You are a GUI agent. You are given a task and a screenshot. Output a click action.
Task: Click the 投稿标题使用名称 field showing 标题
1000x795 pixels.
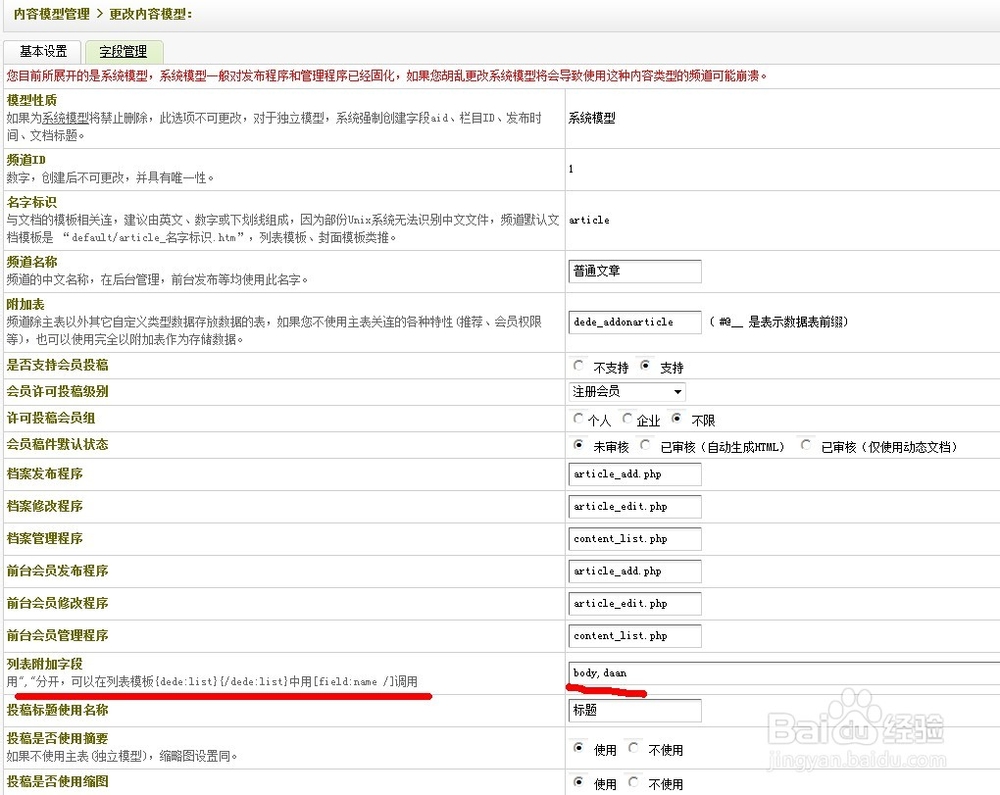tap(634, 710)
